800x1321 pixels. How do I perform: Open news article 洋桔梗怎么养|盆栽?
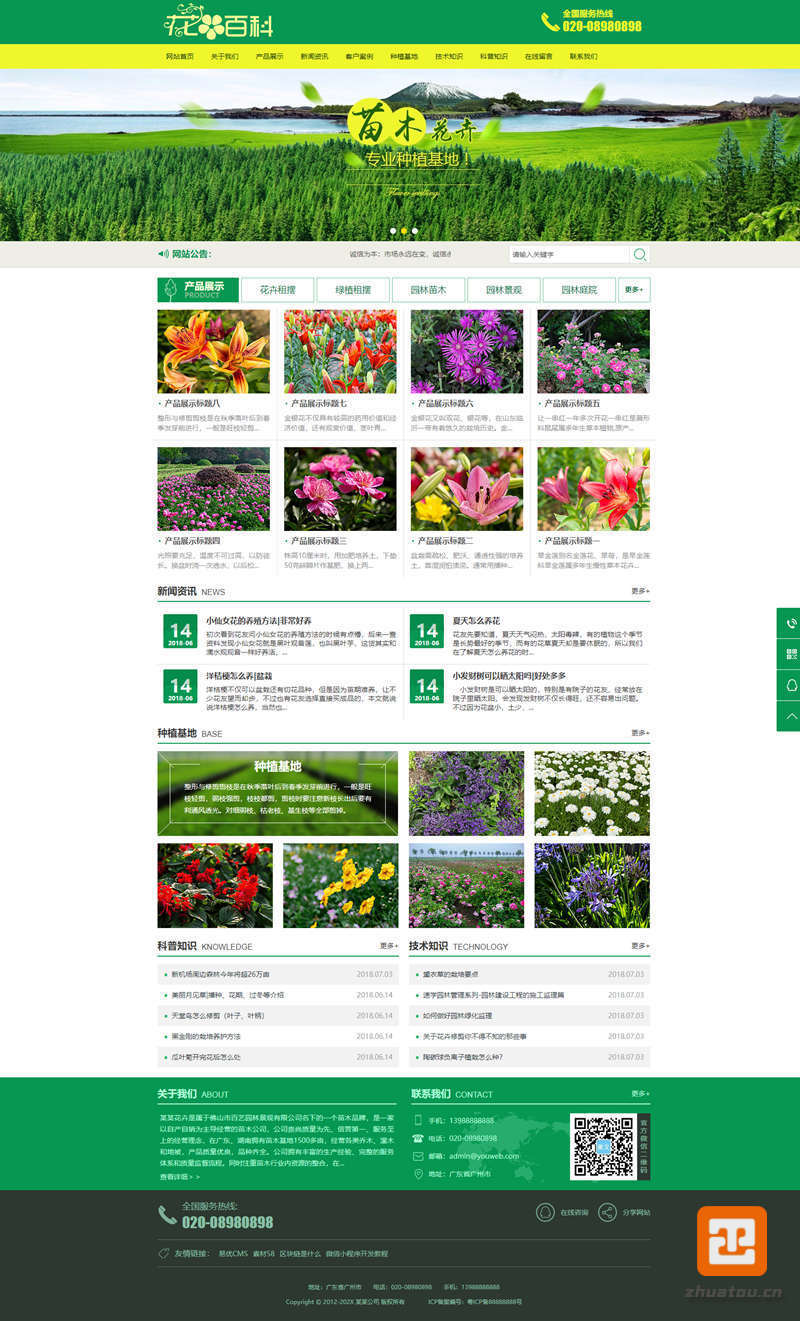pos(238,676)
